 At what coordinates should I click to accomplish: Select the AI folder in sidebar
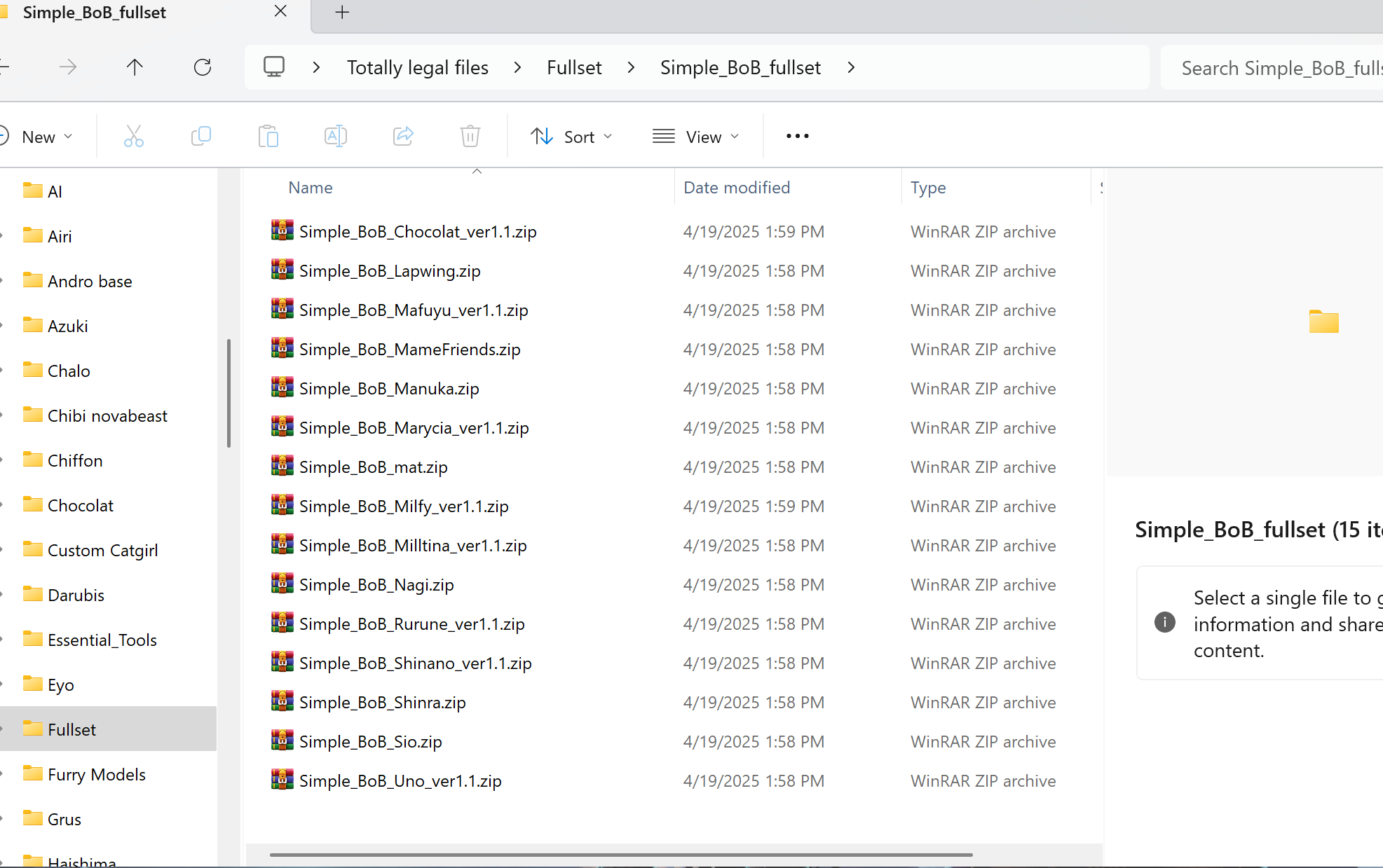pyautogui.click(x=109, y=191)
